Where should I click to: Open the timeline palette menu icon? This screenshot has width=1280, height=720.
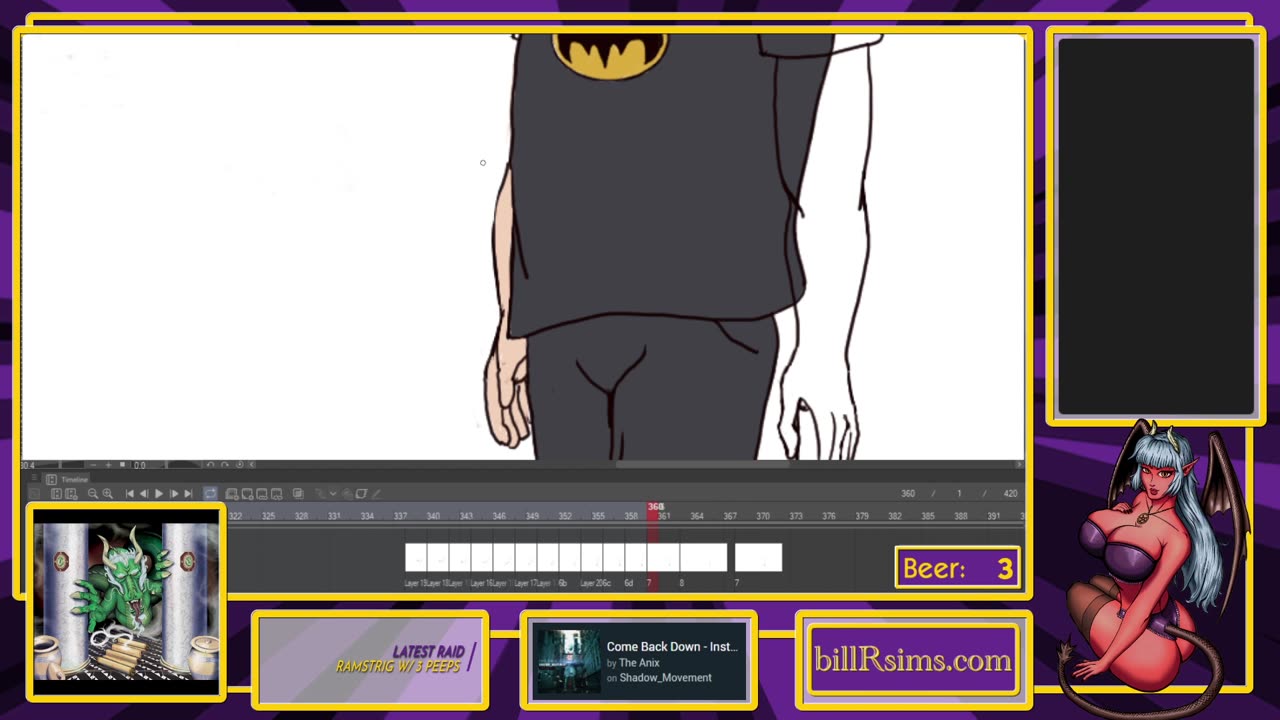point(34,478)
